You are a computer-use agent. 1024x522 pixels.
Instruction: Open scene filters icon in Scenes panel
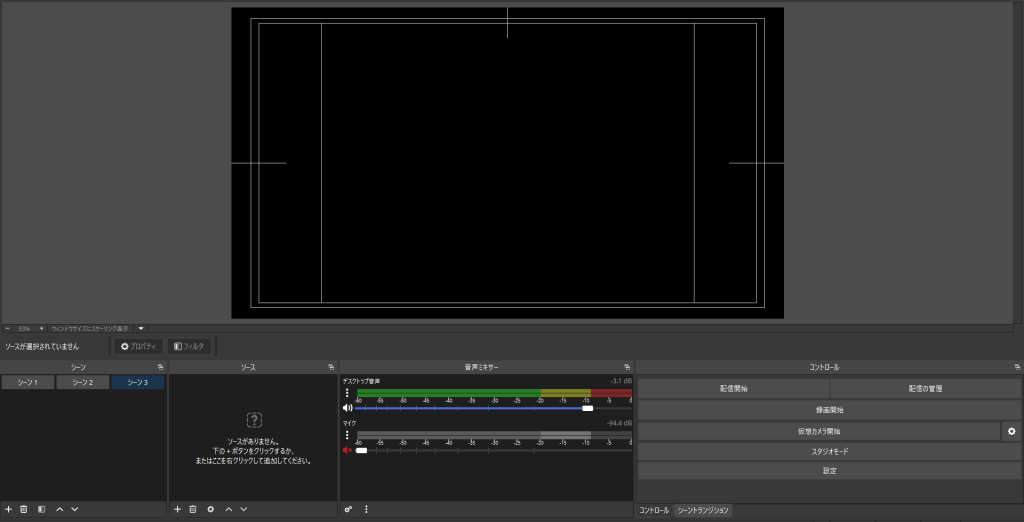point(41,509)
